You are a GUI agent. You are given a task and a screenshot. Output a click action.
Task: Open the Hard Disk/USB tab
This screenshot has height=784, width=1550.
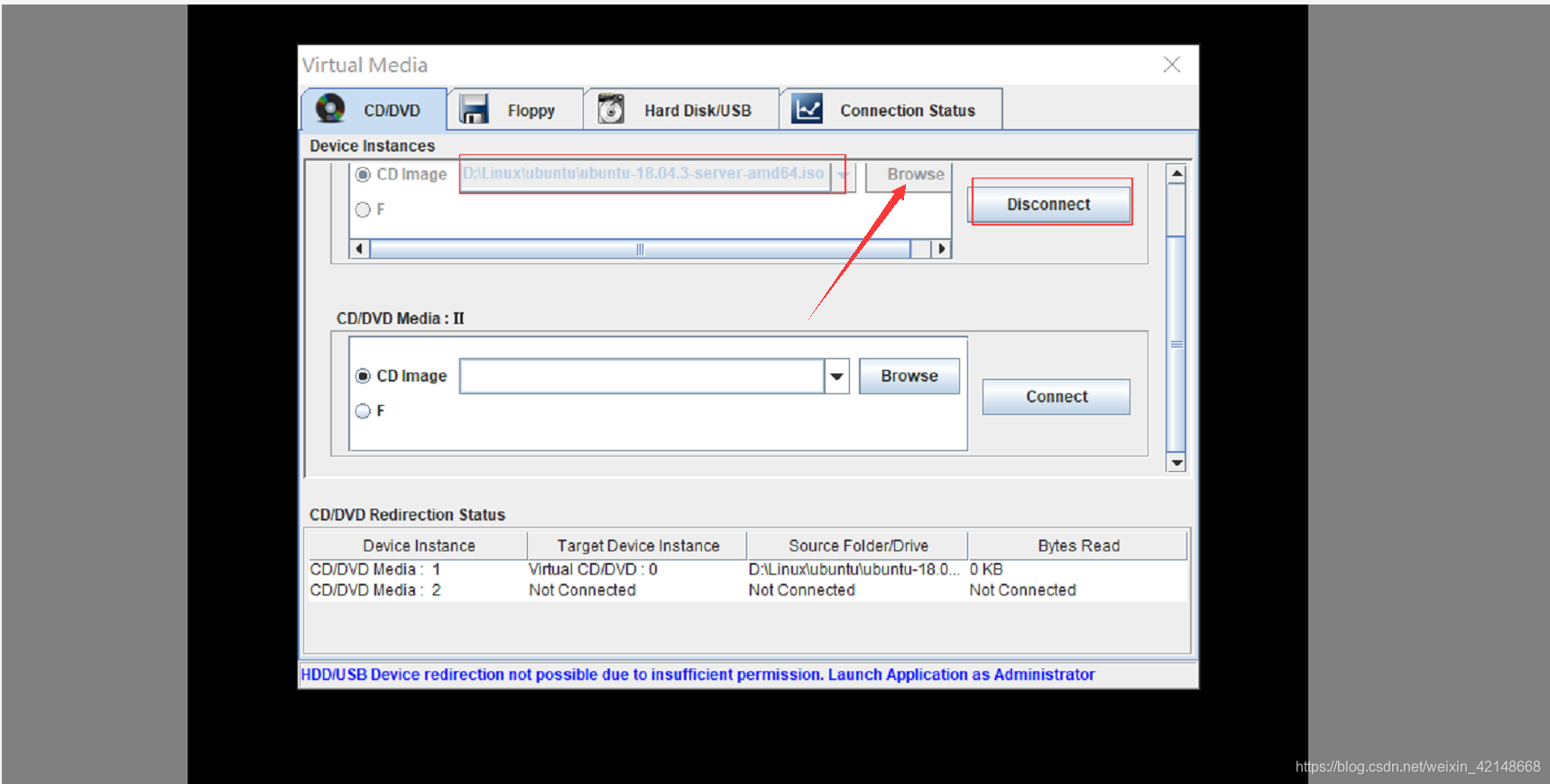(x=681, y=110)
